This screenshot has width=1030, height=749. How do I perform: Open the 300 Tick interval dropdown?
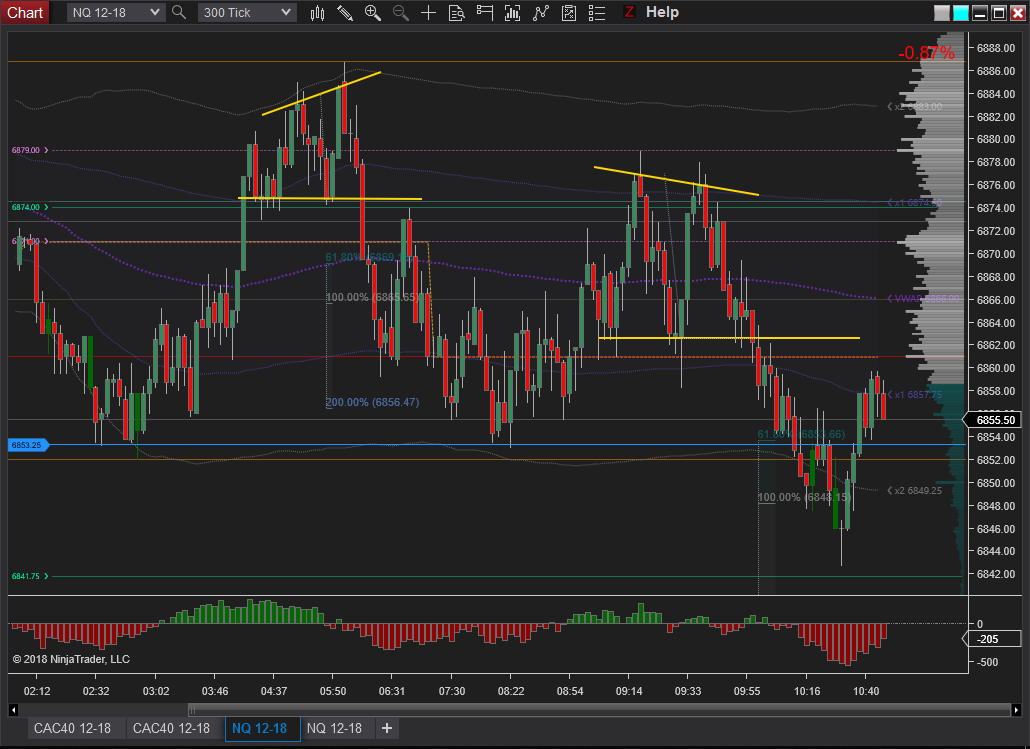click(247, 12)
